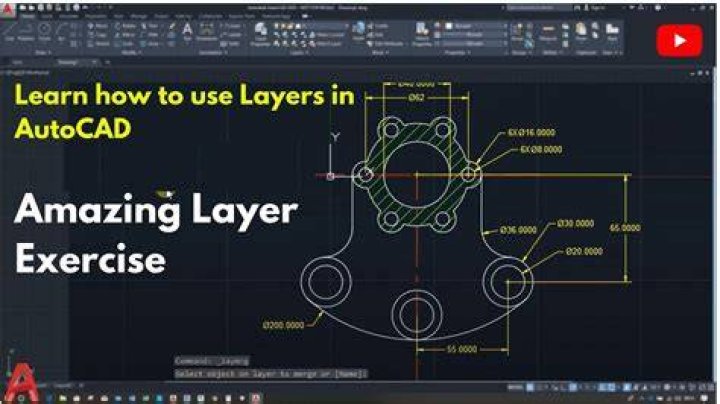This screenshot has height=404, width=720.
Task: Click the Paste tool in Clipboard panel
Action: 581,32
